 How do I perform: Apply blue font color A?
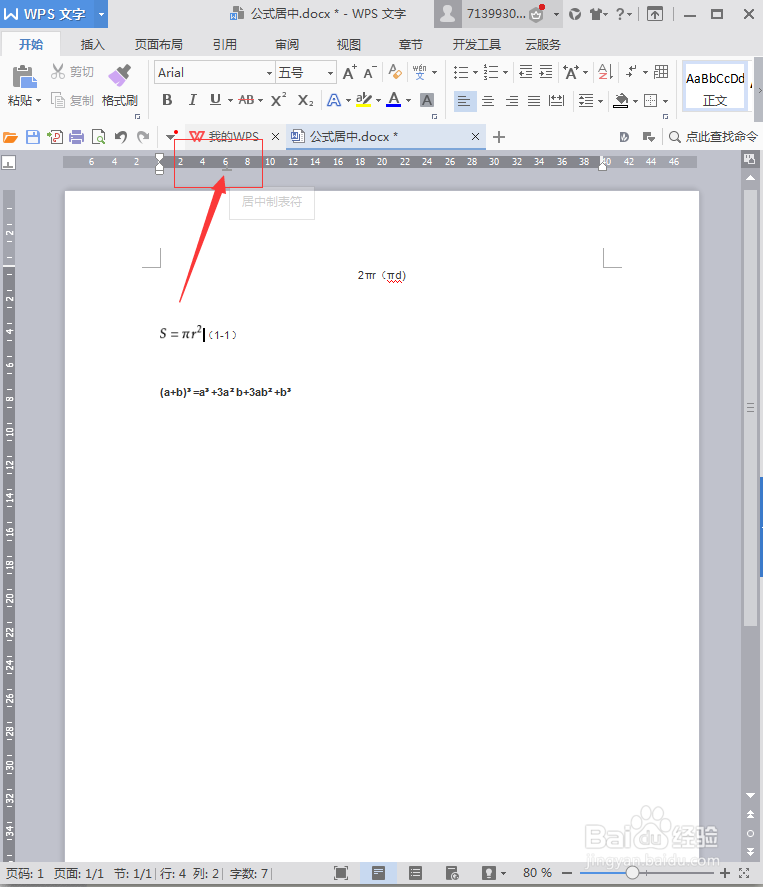(x=394, y=100)
